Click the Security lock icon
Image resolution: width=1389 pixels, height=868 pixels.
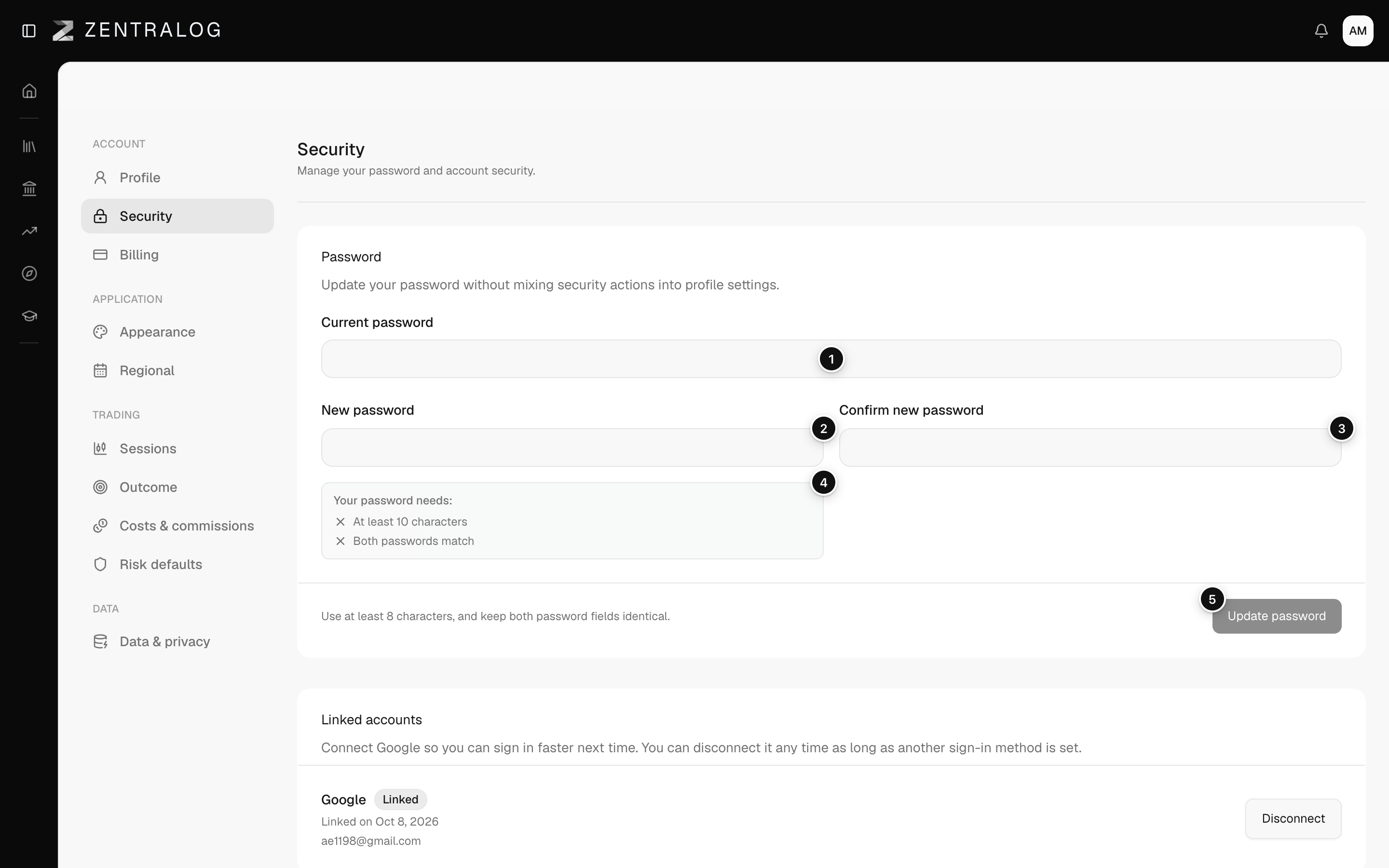(x=100, y=216)
